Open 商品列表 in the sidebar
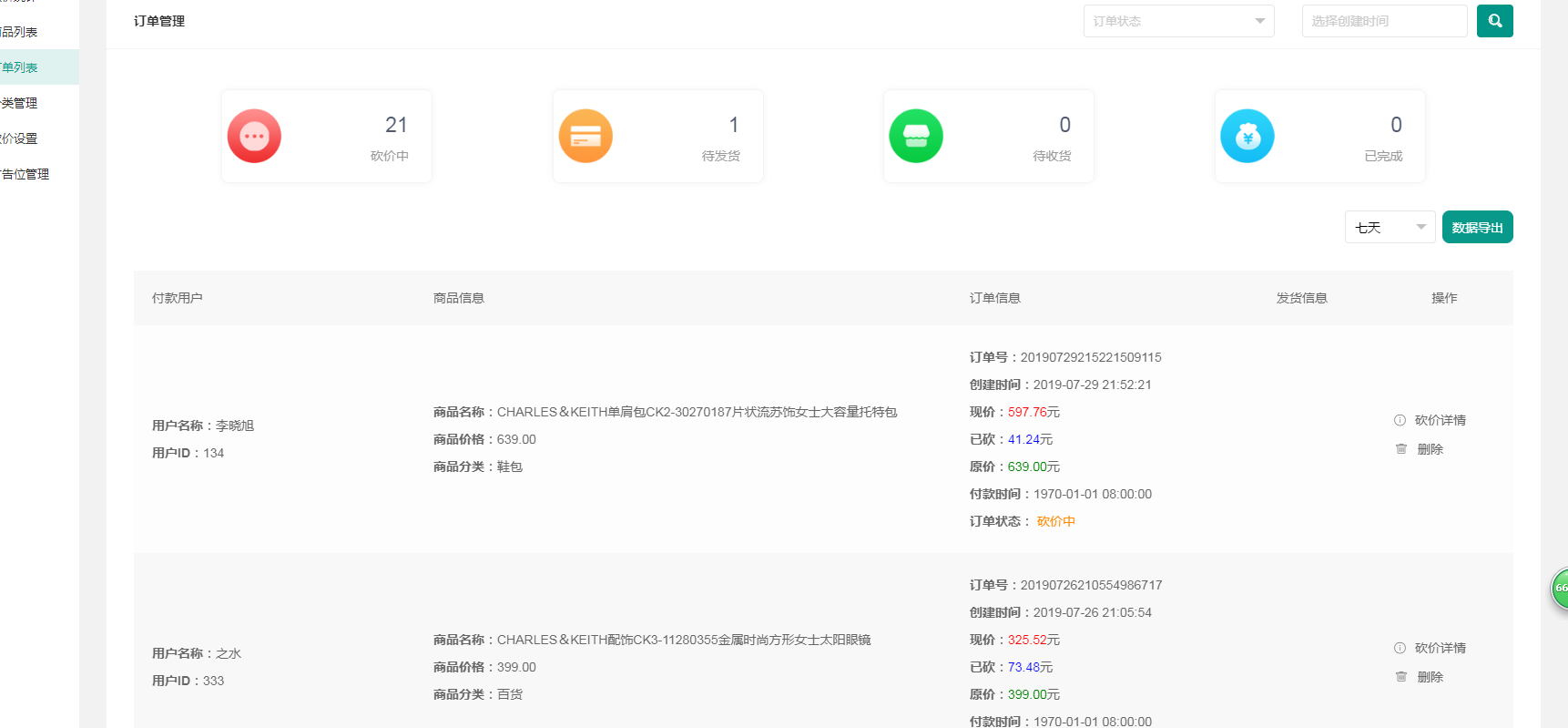This screenshot has height=728, width=1568. (x=20, y=32)
